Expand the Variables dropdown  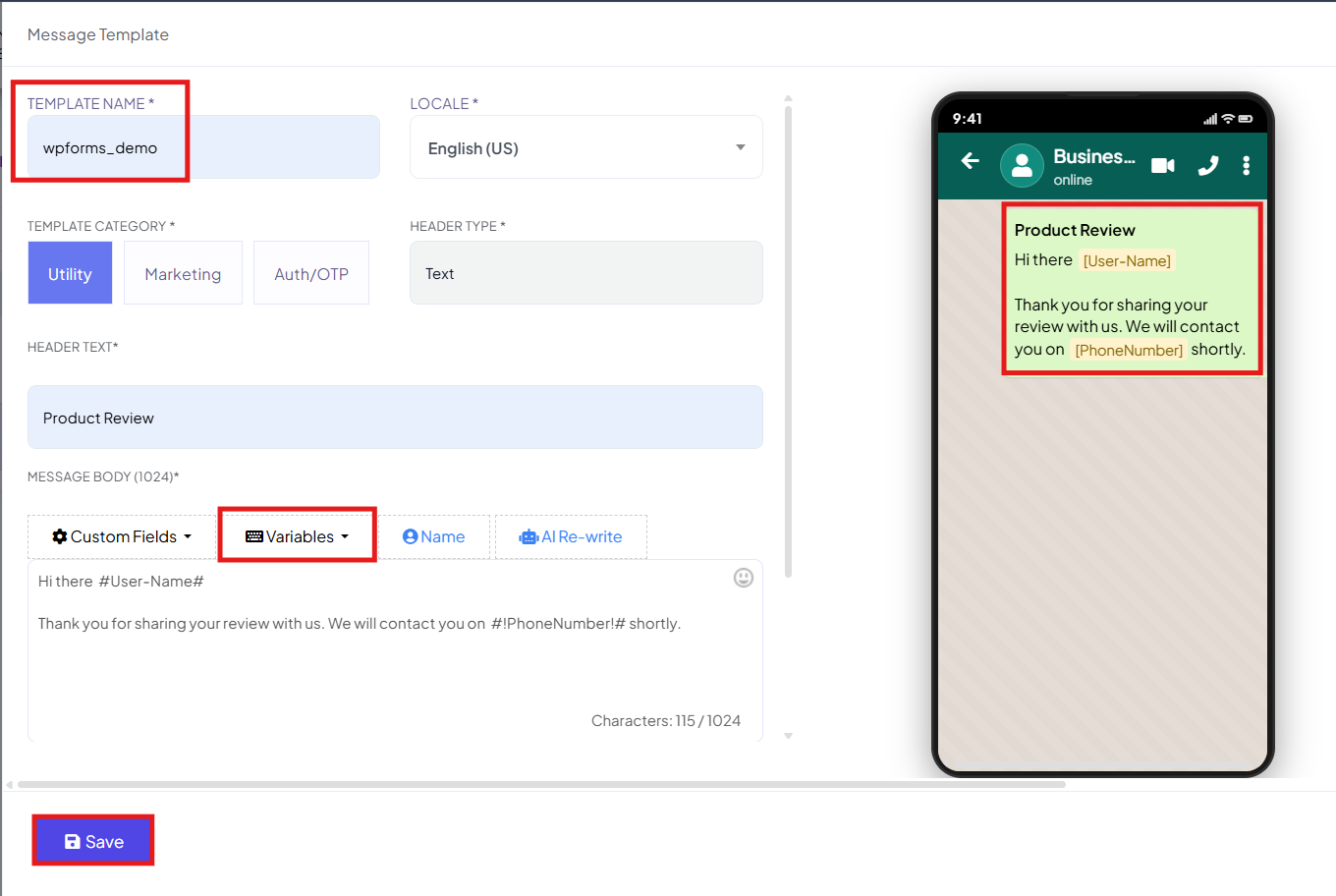(x=297, y=536)
